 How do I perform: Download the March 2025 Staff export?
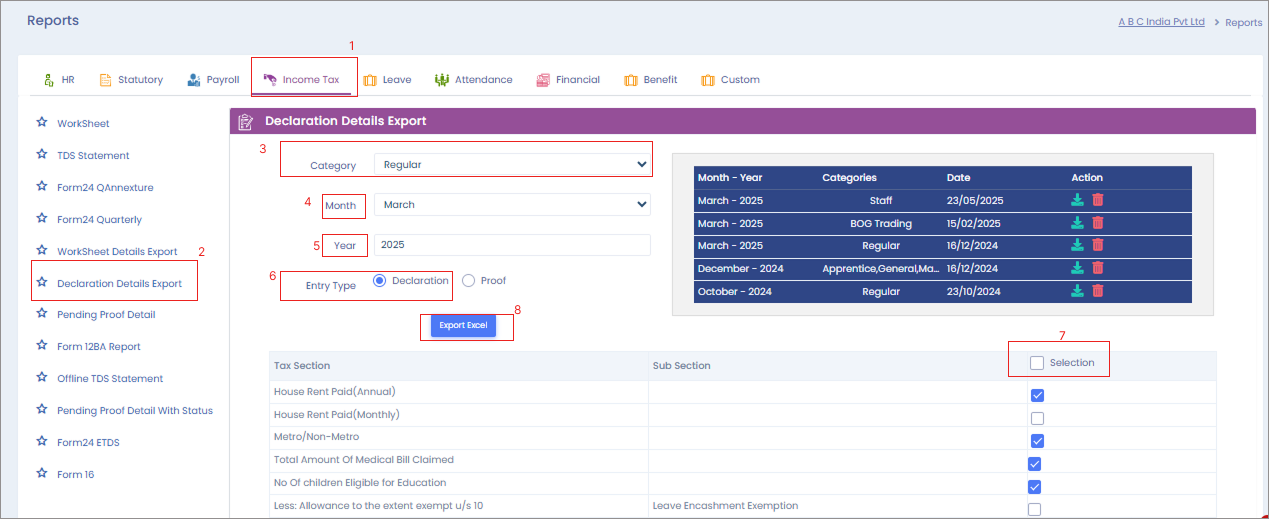pyautogui.click(x=1077, y=200)
